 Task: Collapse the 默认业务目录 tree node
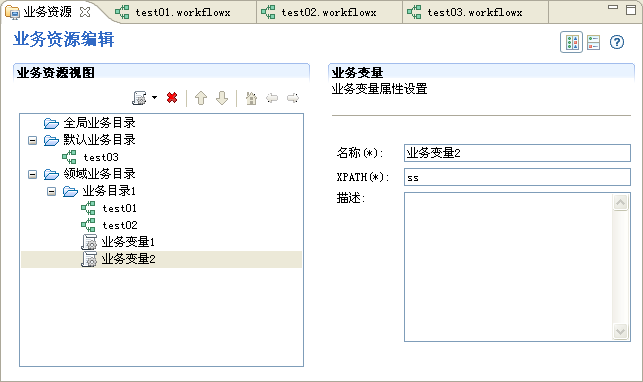point(32,141)
